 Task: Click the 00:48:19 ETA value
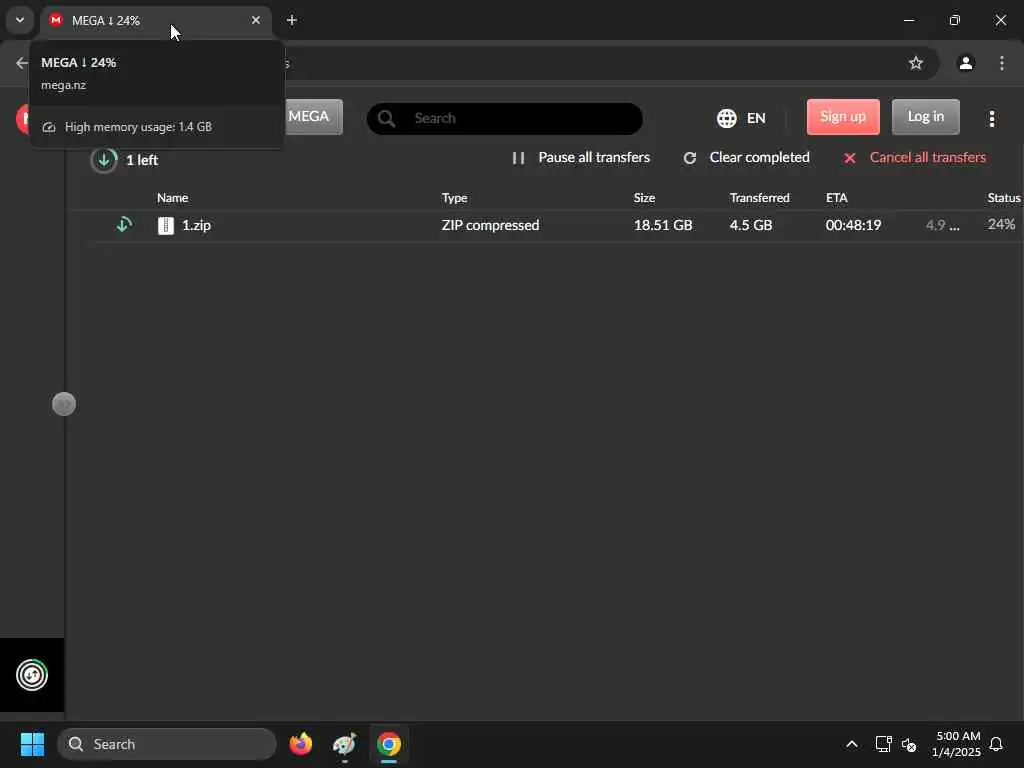coord(854,225)
